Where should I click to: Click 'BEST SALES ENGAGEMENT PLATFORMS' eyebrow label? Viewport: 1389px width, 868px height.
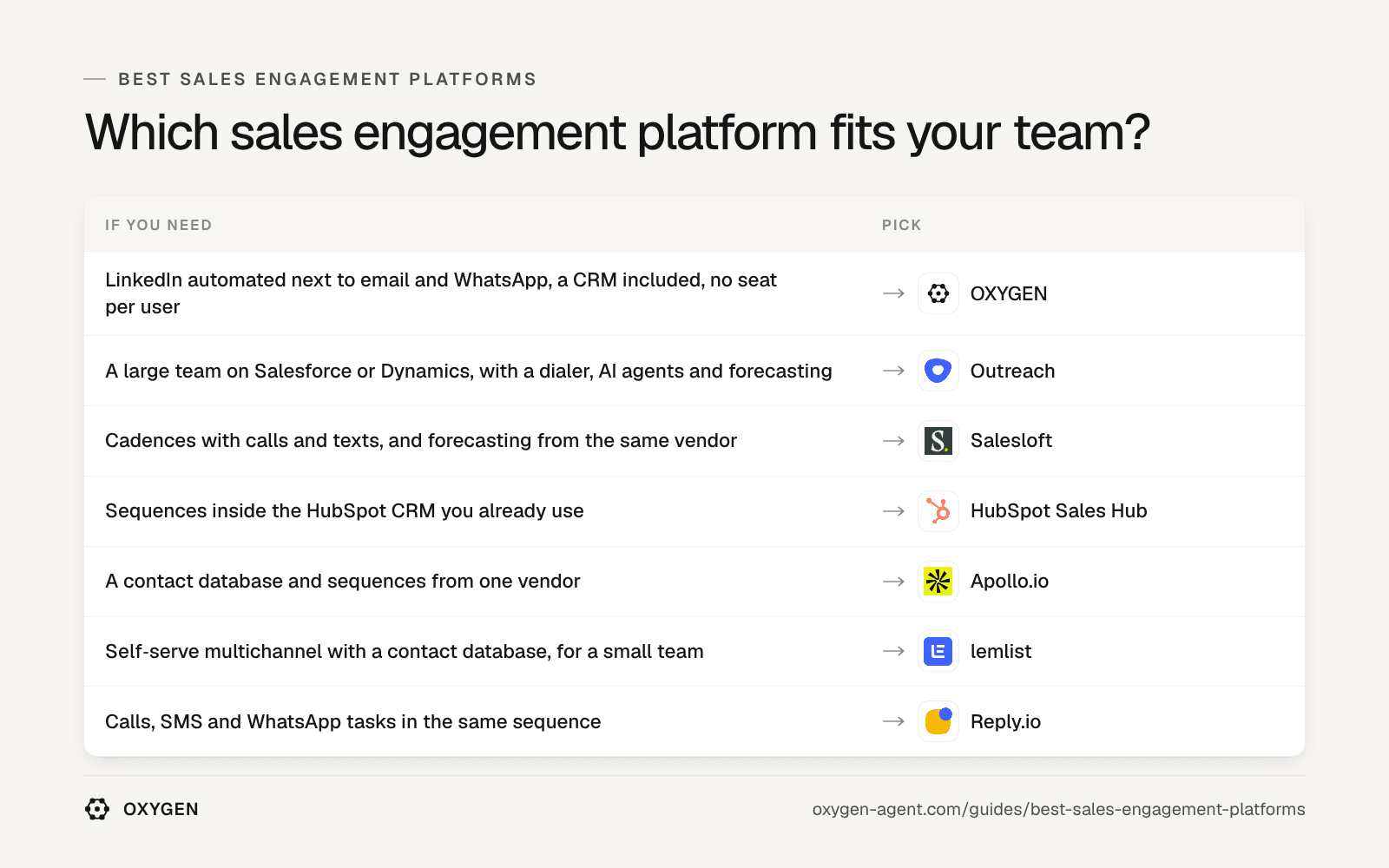[x=327, y=79]
